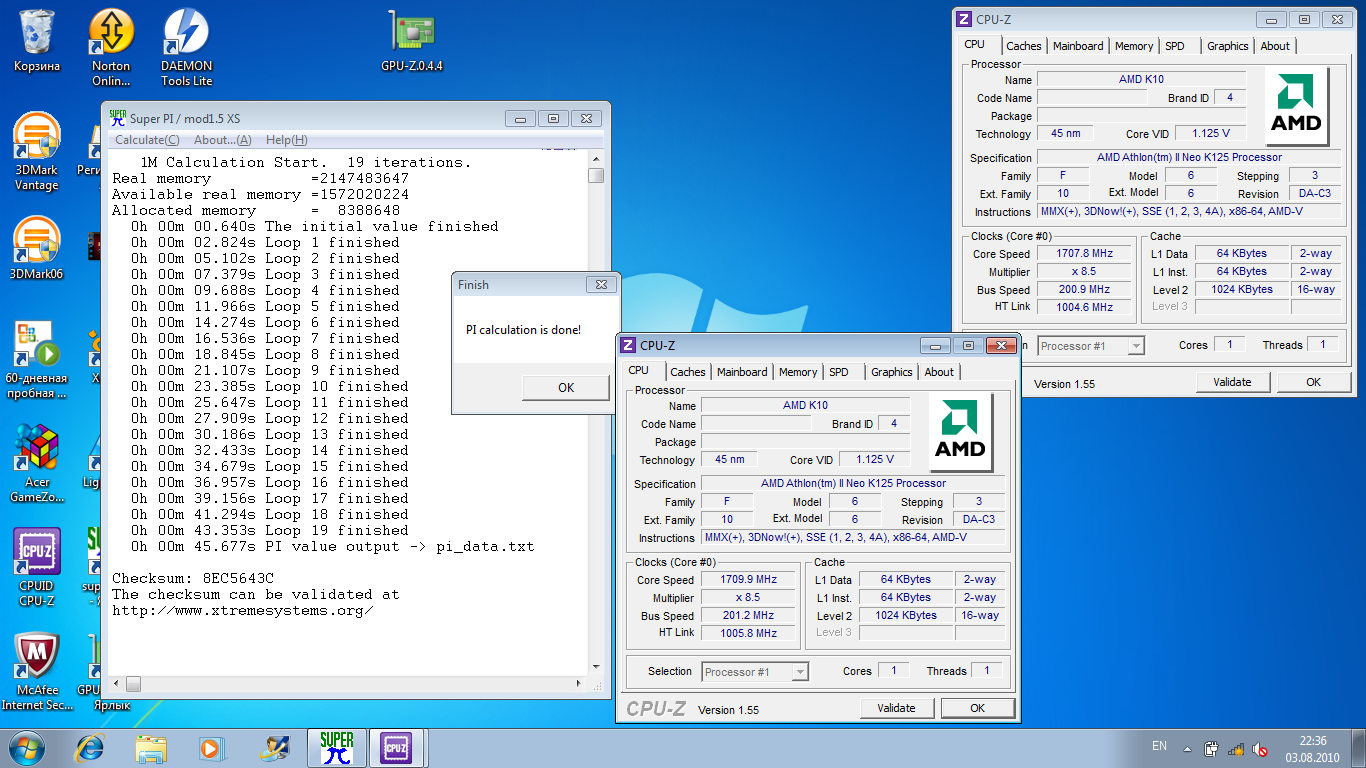Image resolution: width=1366 pixels, height=768 pixels.
Task: Open the Recycle Bin (Корзина) desktop icon
Action: pos(37,41)
